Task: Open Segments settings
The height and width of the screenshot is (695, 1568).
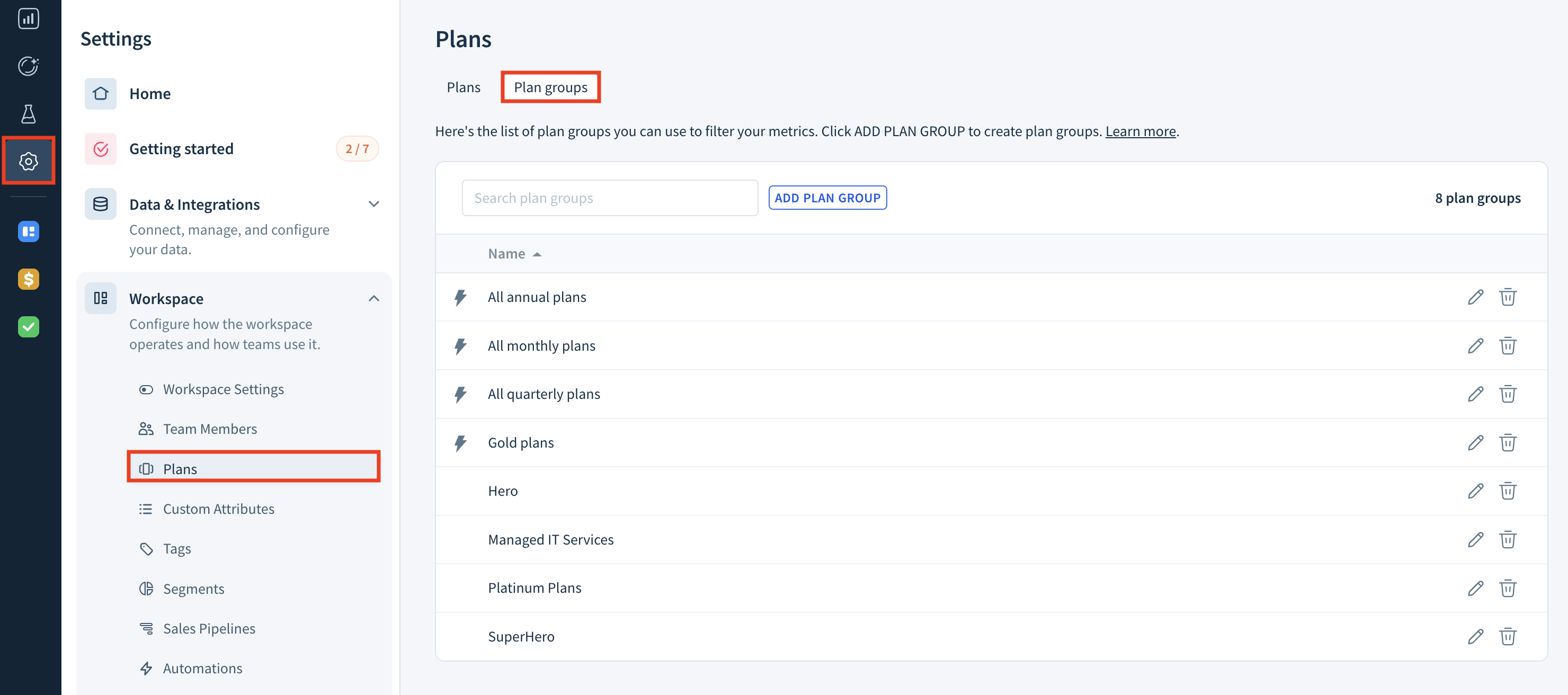Action: [193, 589]
